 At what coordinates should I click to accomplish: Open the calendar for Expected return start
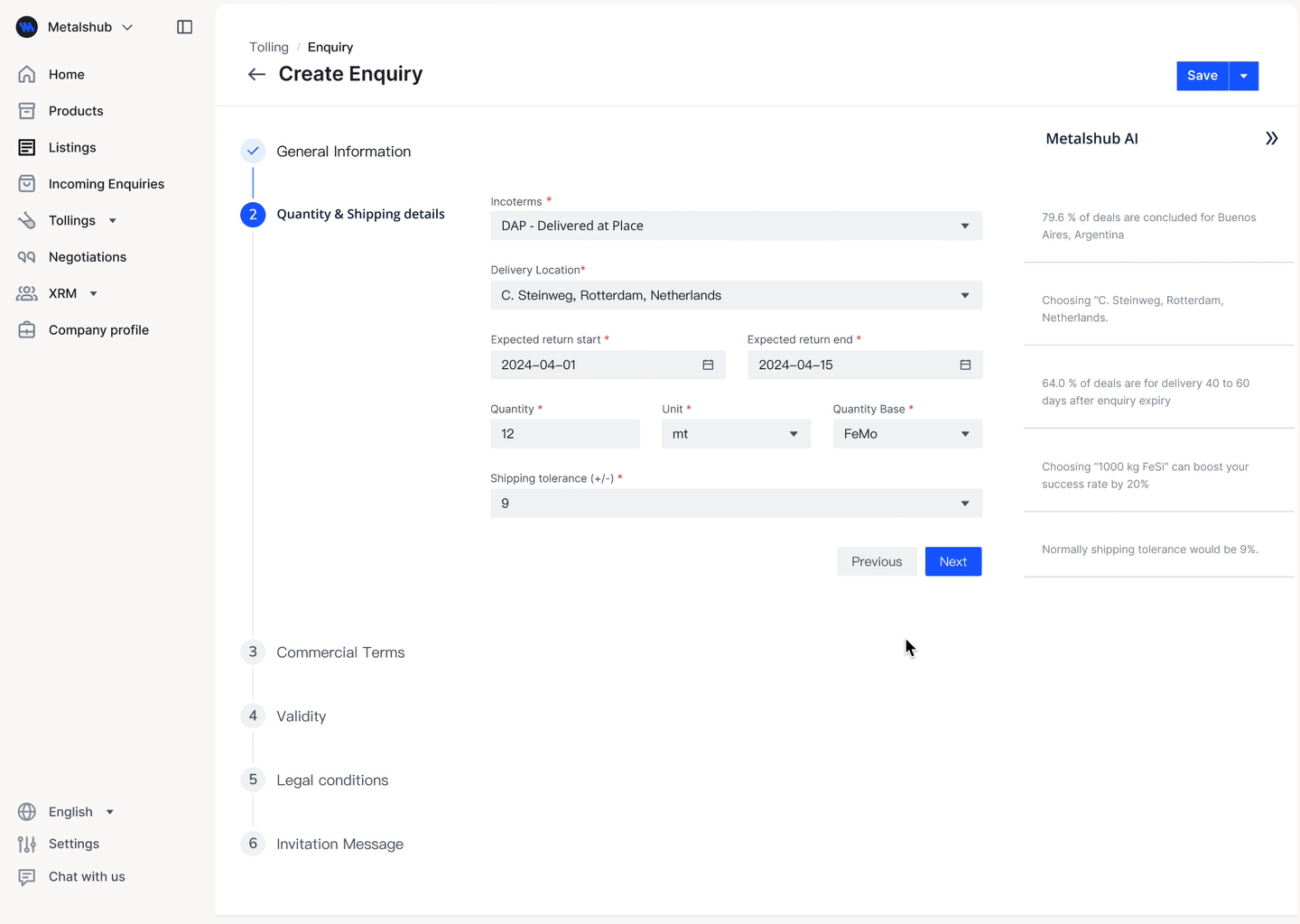click(708, 365)
